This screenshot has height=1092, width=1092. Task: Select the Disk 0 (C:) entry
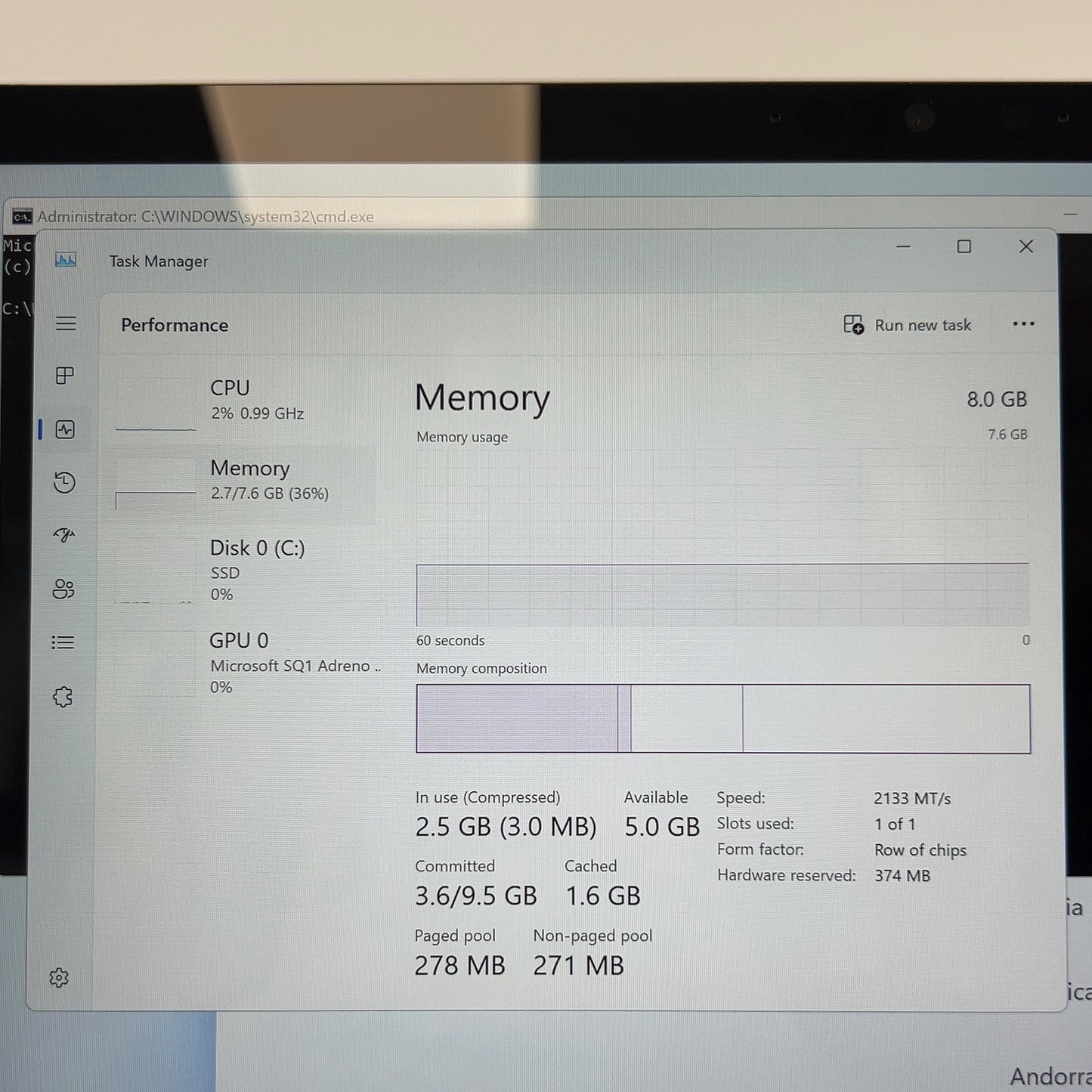246,570
